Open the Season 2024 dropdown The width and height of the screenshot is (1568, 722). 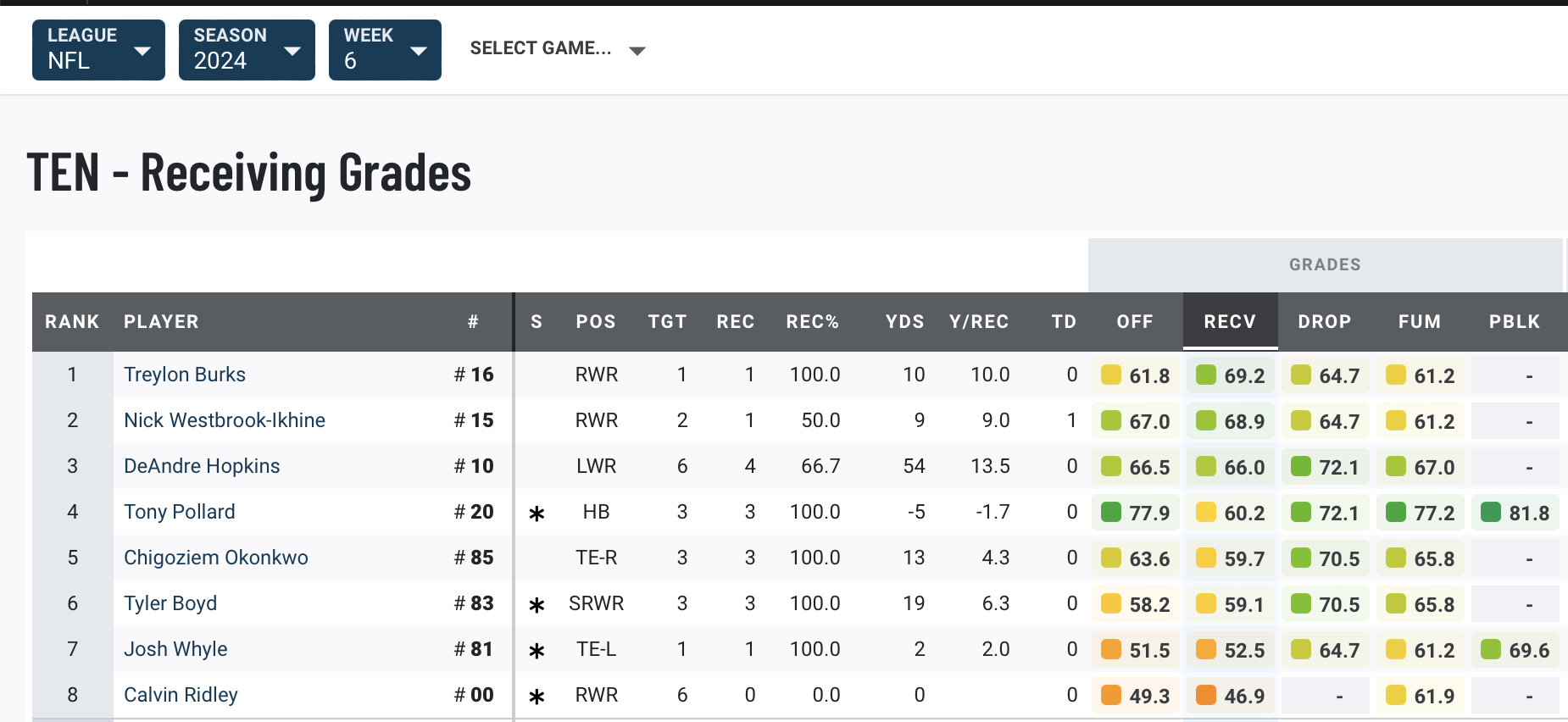247,50
